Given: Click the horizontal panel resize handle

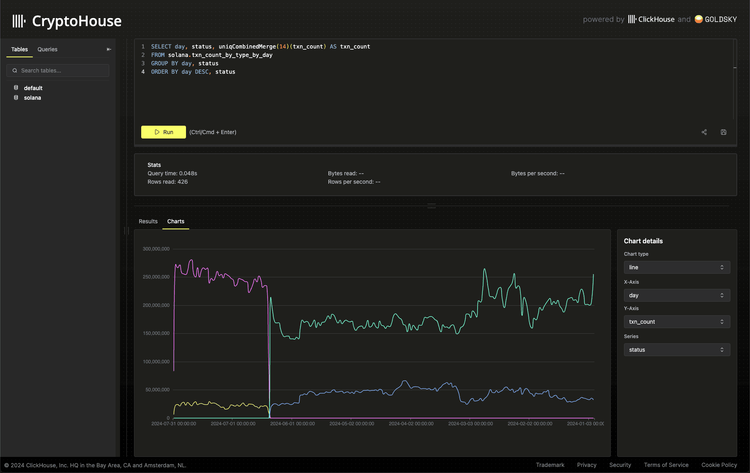Looking at the screenshot, I should click(x=432, y=206).
